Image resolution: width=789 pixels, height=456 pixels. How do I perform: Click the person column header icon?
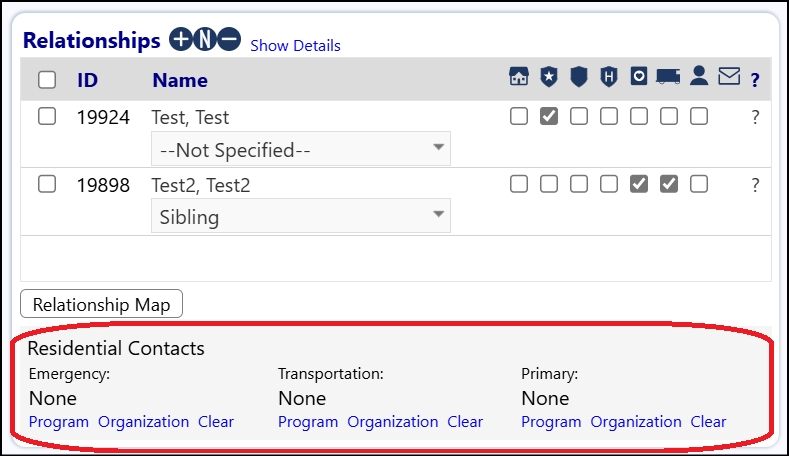click(x=699, y=76)
